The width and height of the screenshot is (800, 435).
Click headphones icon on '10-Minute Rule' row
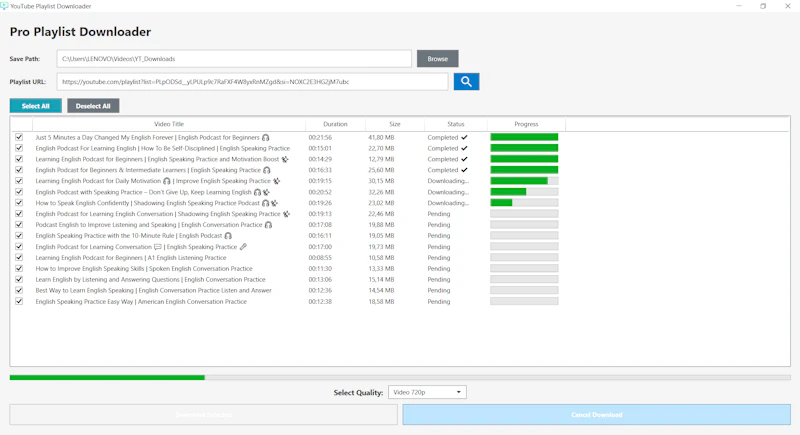tap(228, 236)
